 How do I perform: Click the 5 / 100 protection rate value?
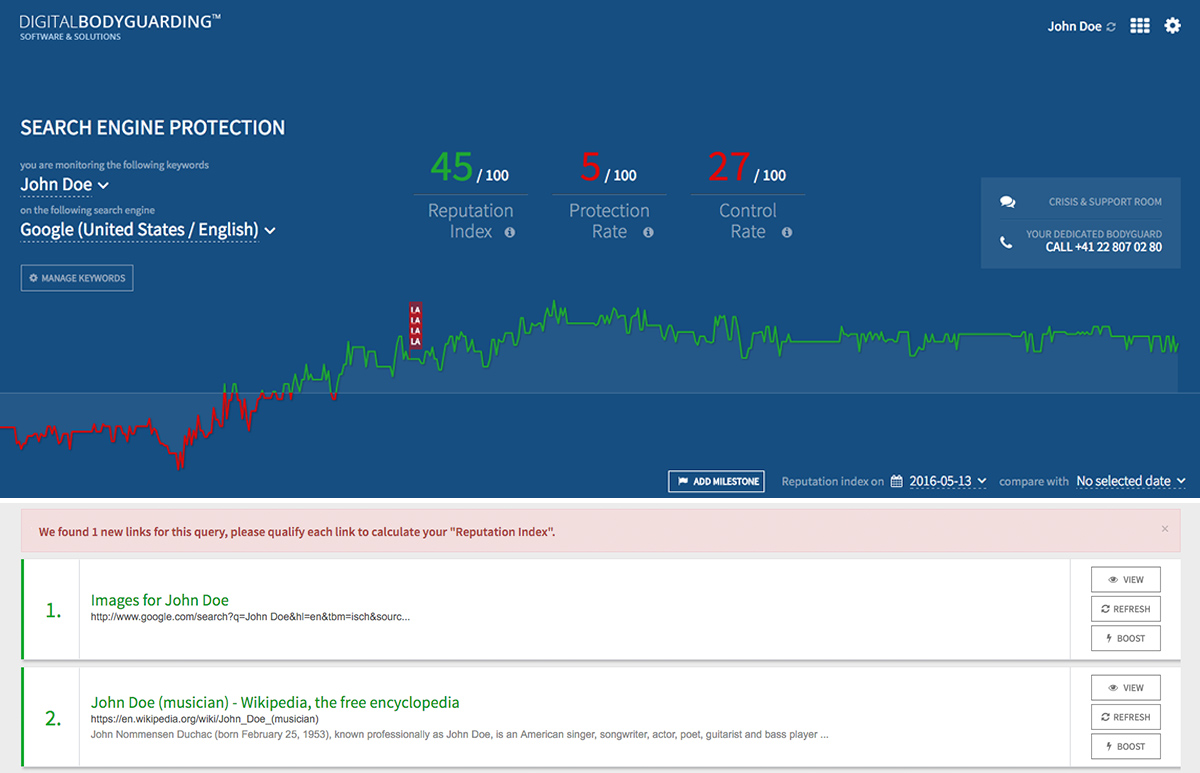608,167
